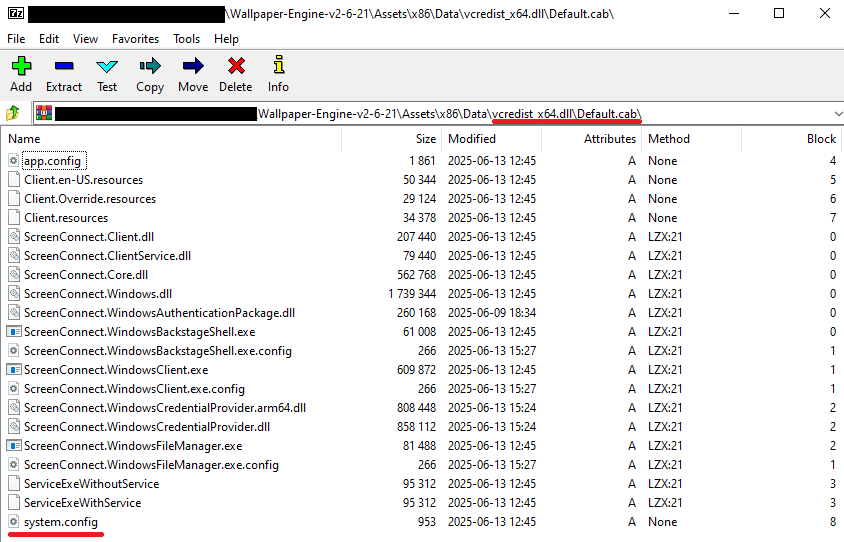The width and height of the screenshot is (844, 542).
Task: Select ServiceExeWithoutService file
Action: 92,484
